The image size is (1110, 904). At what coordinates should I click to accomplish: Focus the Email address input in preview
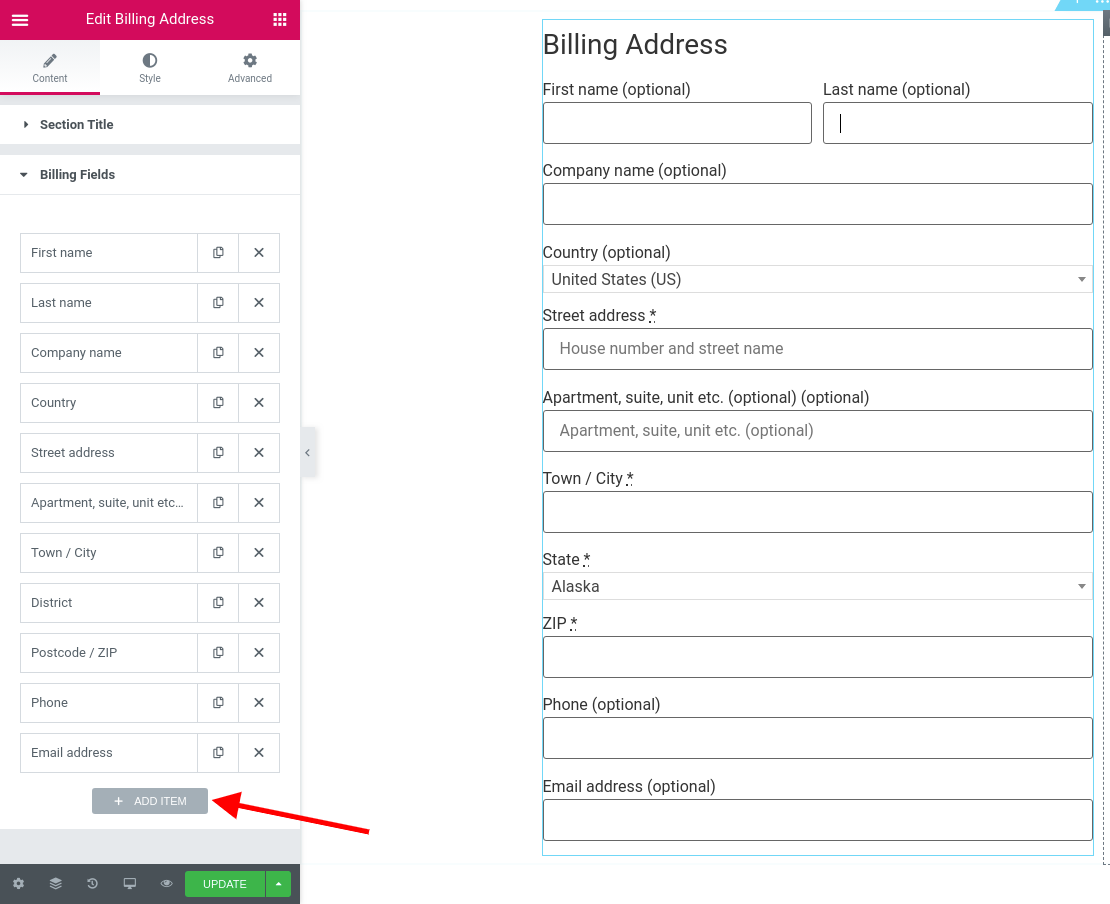818,820
